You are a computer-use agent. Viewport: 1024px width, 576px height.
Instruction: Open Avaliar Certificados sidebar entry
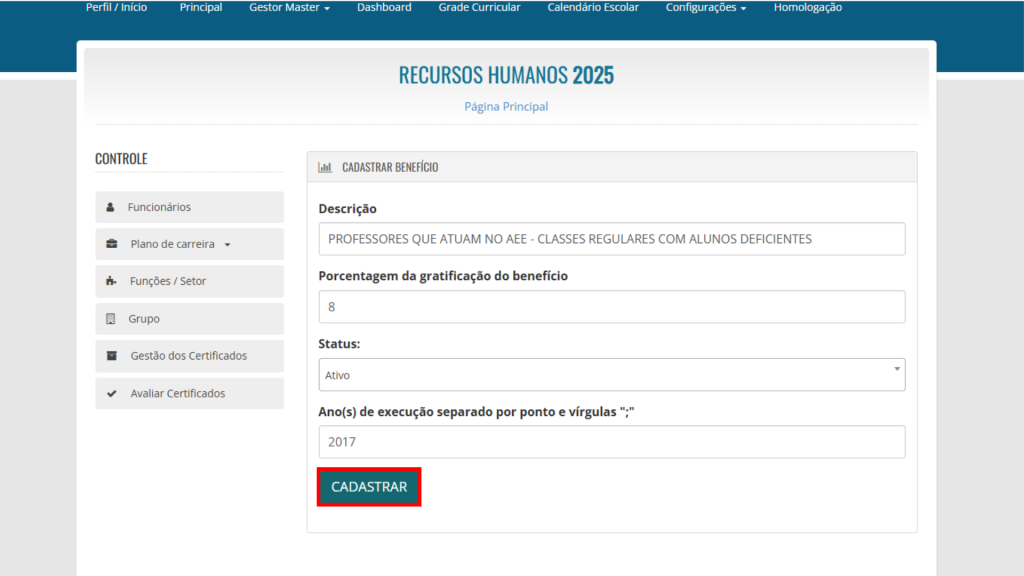[189, 393]
